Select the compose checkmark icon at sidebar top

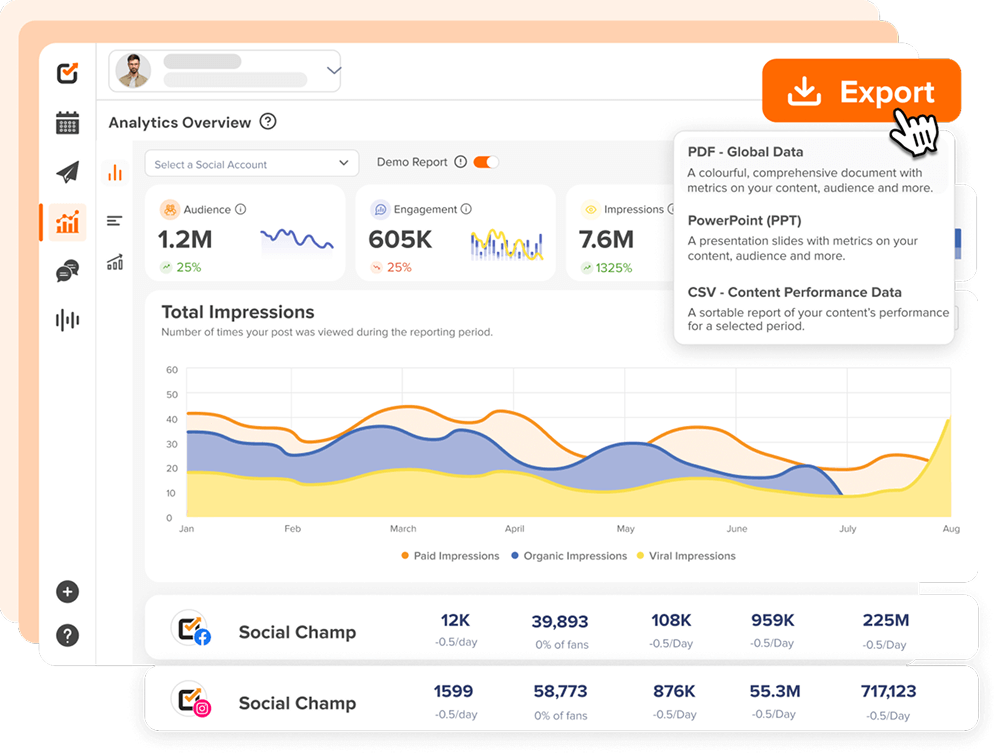(x=67, y=72)
